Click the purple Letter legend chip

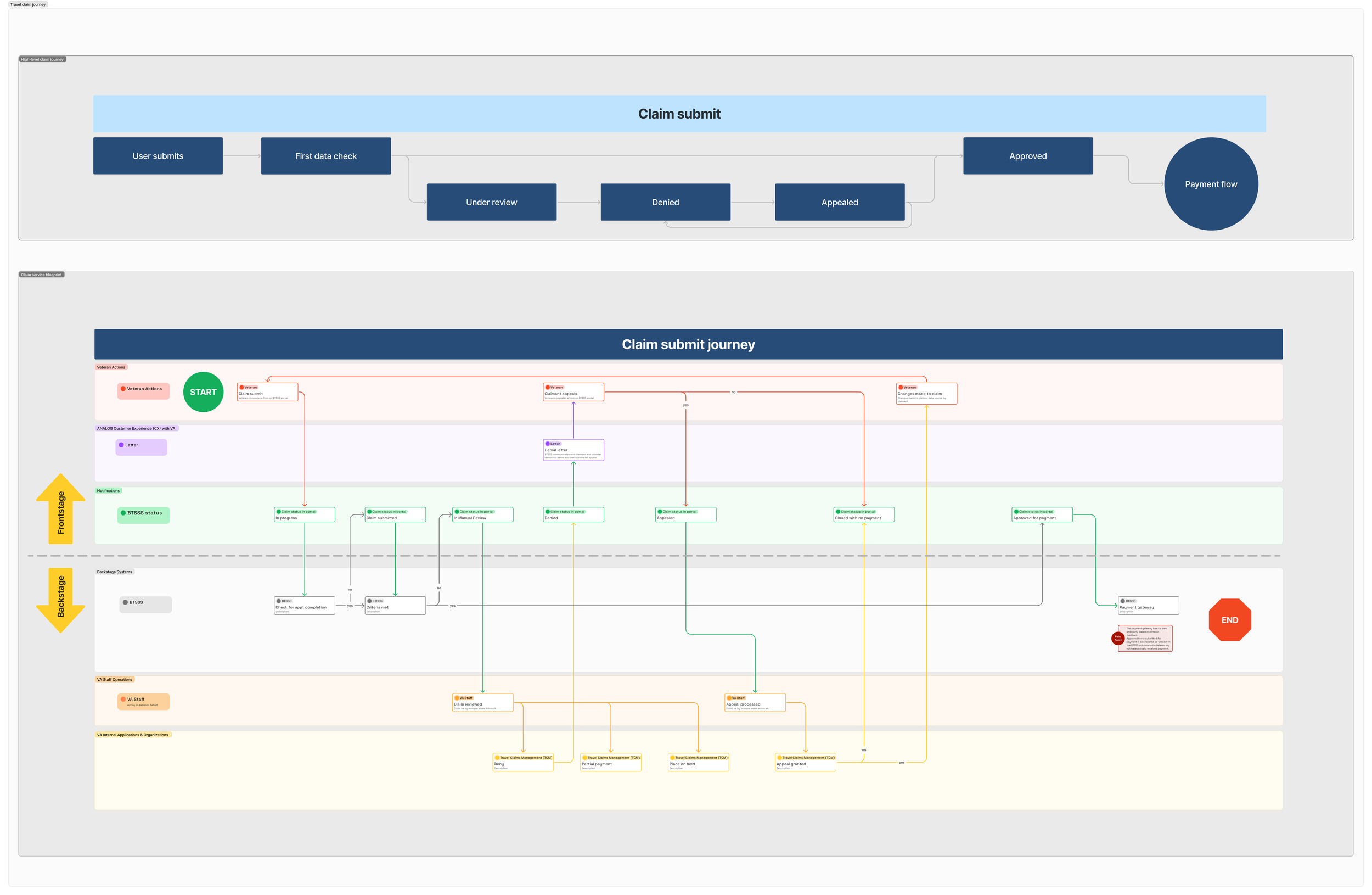click(141, 447)
